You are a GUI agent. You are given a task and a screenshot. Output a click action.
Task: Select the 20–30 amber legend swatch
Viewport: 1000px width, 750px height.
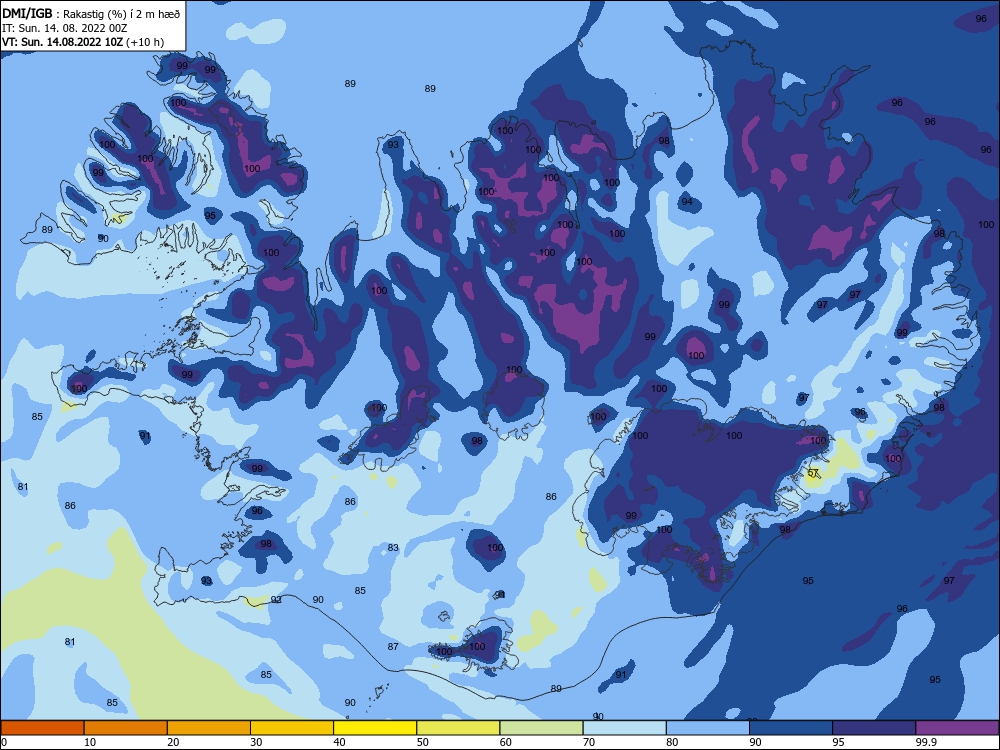tap(209, 728)
